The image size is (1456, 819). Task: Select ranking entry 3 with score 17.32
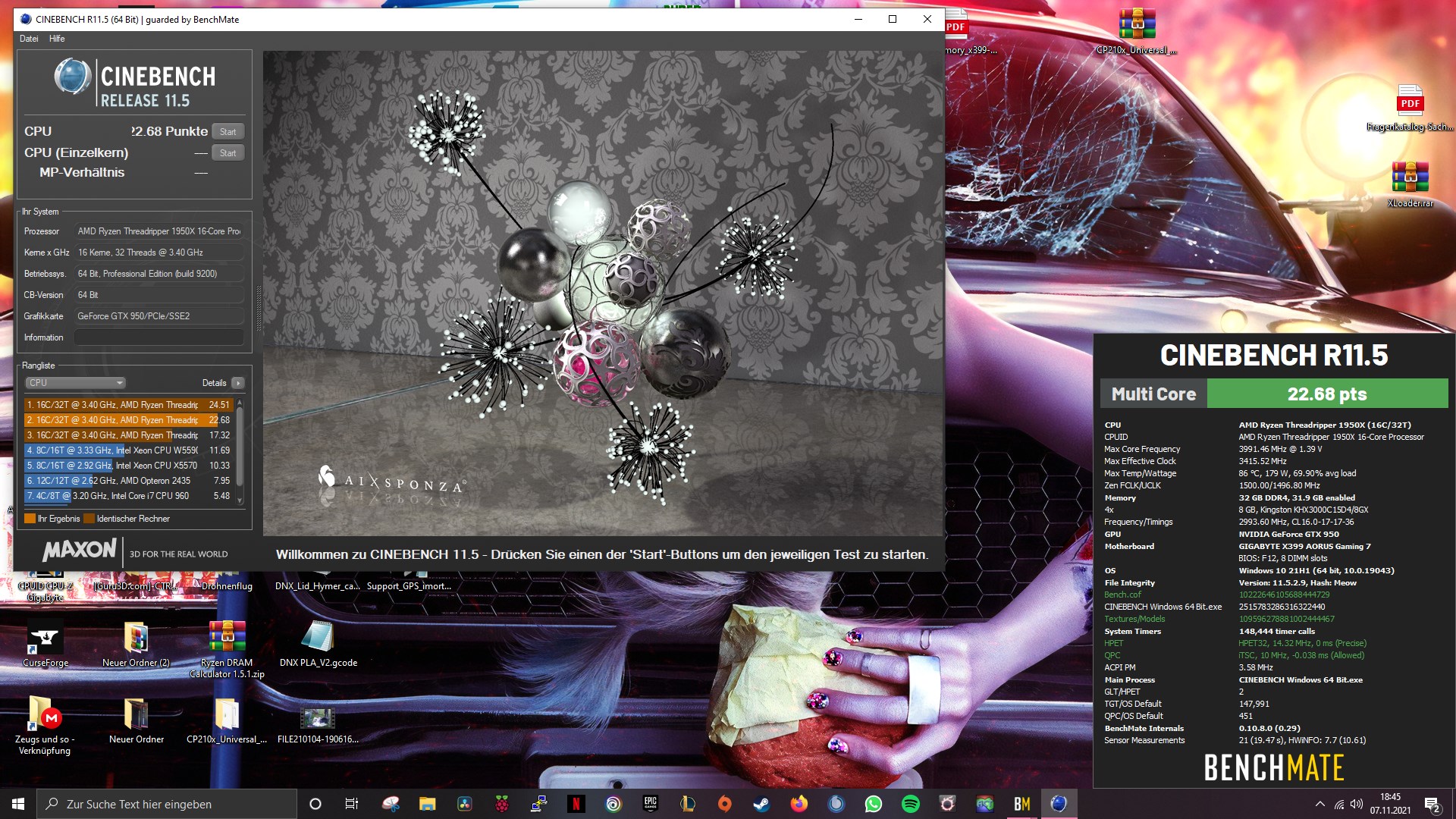129,435
